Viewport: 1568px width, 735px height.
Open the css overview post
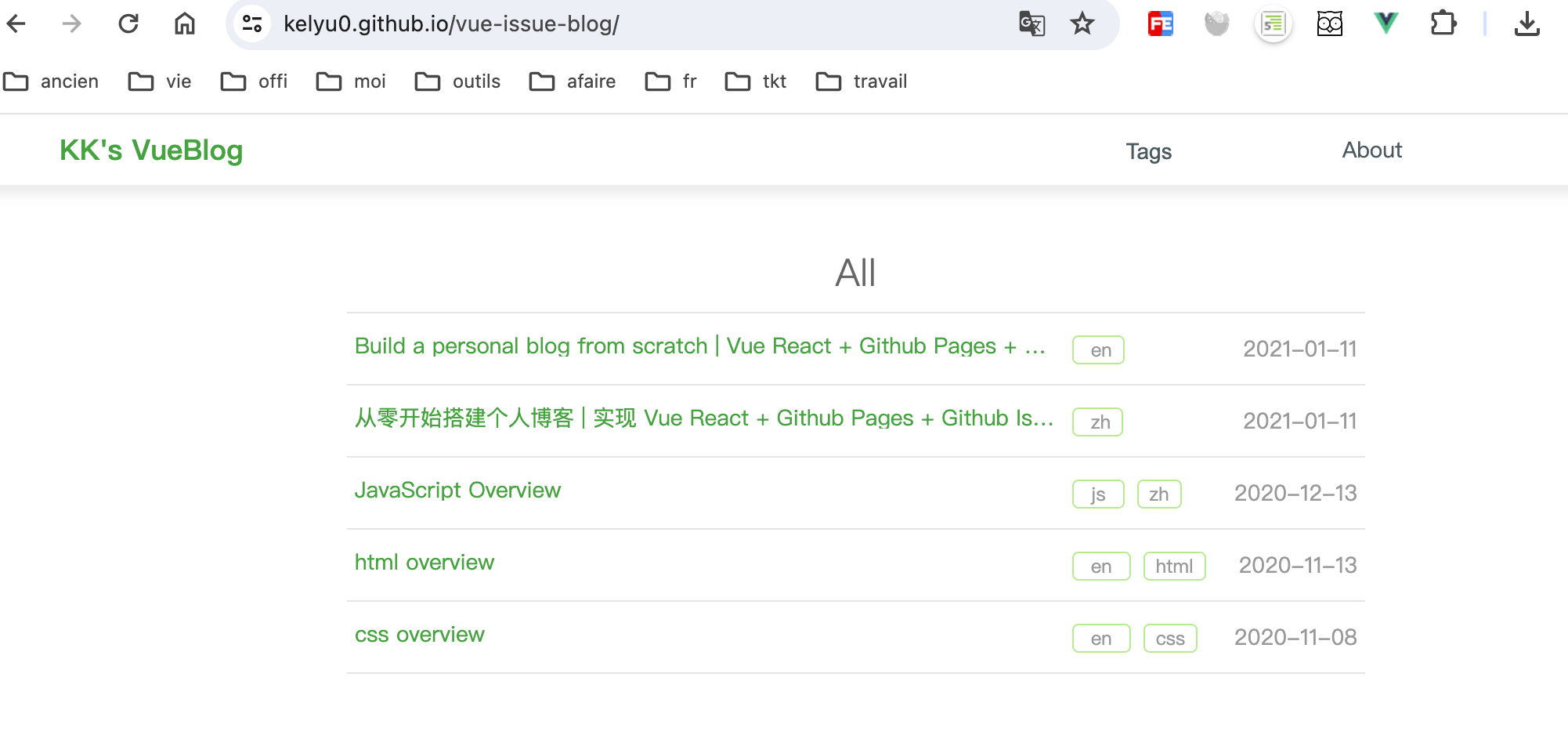click(x=420, y=635)
